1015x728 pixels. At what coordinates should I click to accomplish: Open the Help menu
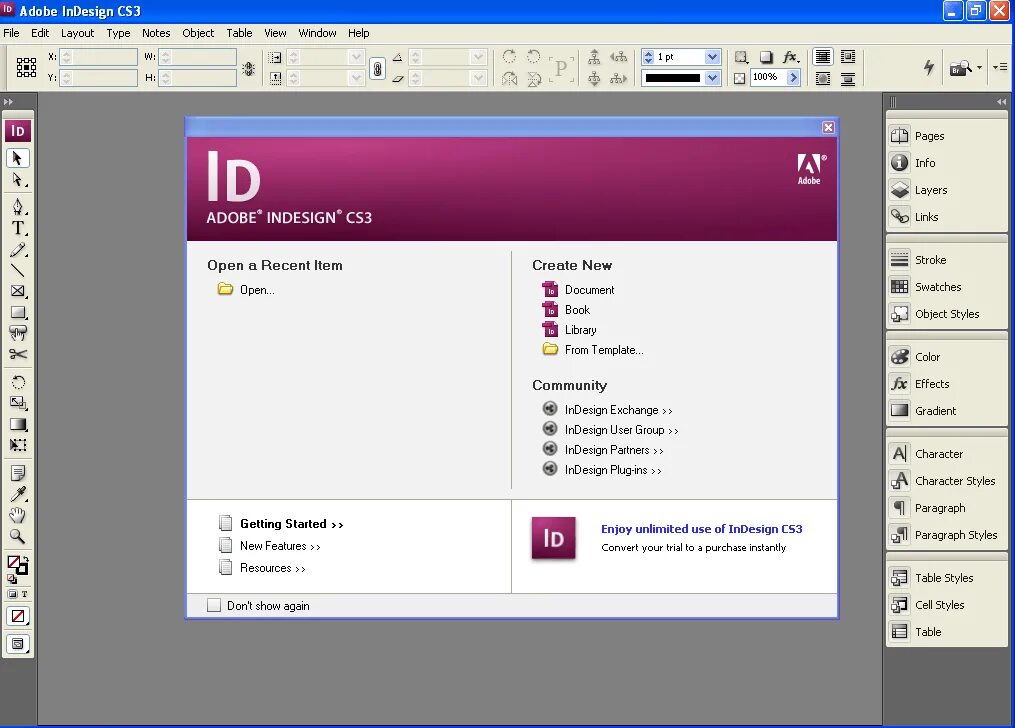[x=359, y=33]
